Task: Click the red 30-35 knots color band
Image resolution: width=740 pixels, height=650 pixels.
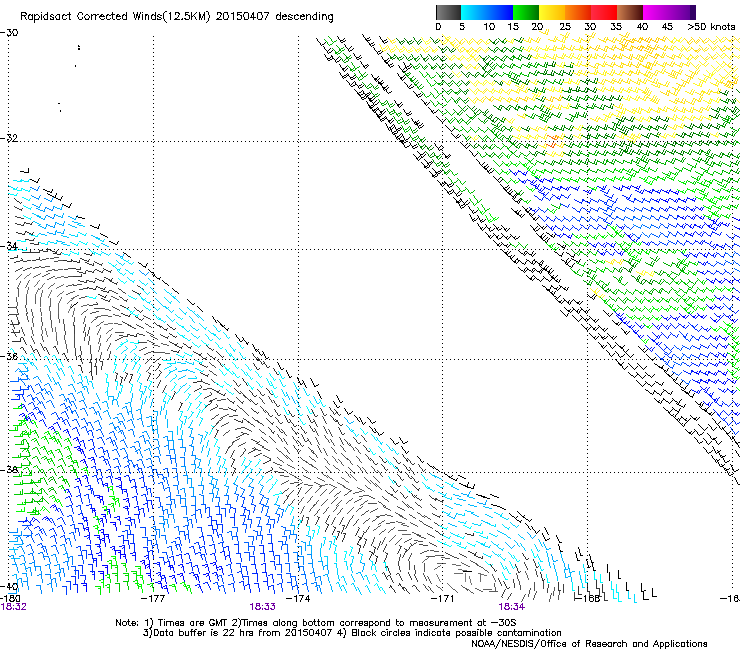Action: 603,12
